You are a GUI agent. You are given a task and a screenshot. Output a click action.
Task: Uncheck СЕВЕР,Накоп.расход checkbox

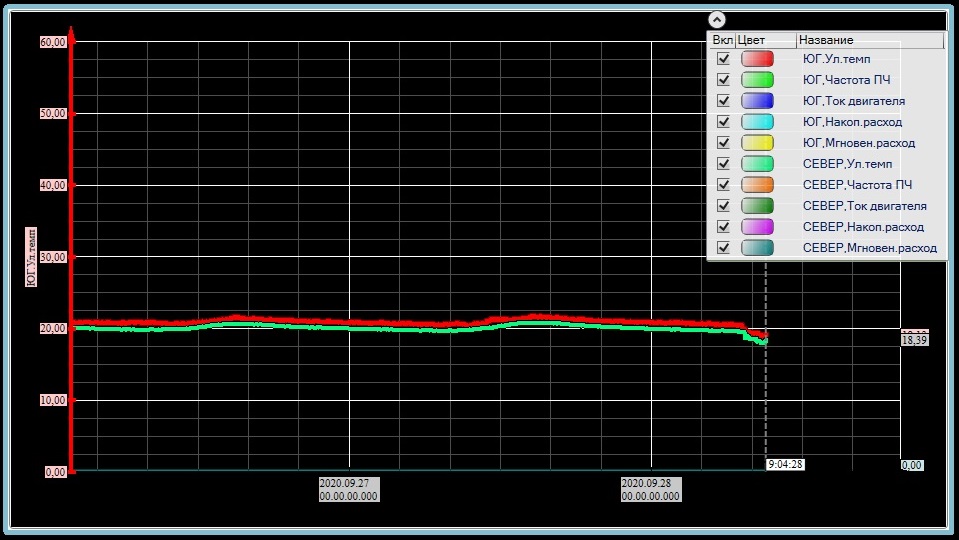tap(724, 226)
